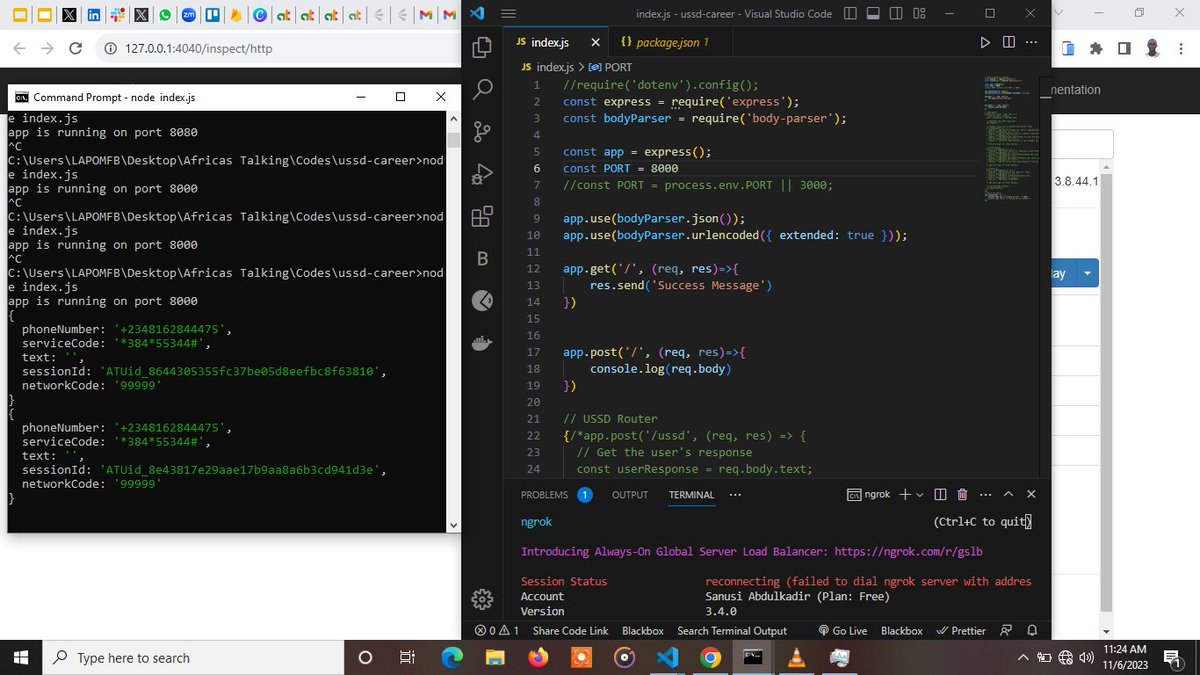Switch to the WhatsApp Chrome tab

tap(163, 15)
